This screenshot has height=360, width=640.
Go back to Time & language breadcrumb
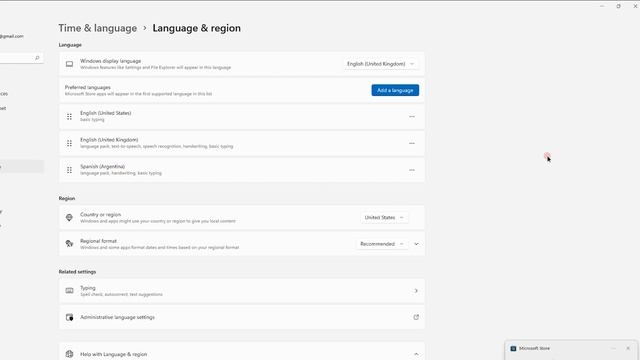tap(98, 28)
